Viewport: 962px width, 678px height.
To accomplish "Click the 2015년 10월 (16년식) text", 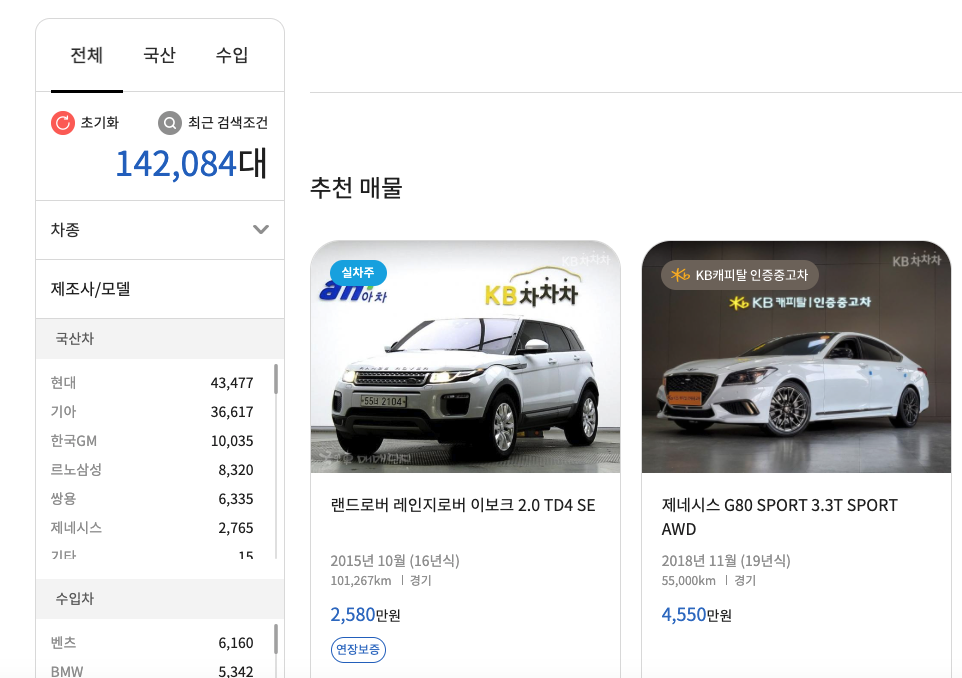I will (395, 561).
